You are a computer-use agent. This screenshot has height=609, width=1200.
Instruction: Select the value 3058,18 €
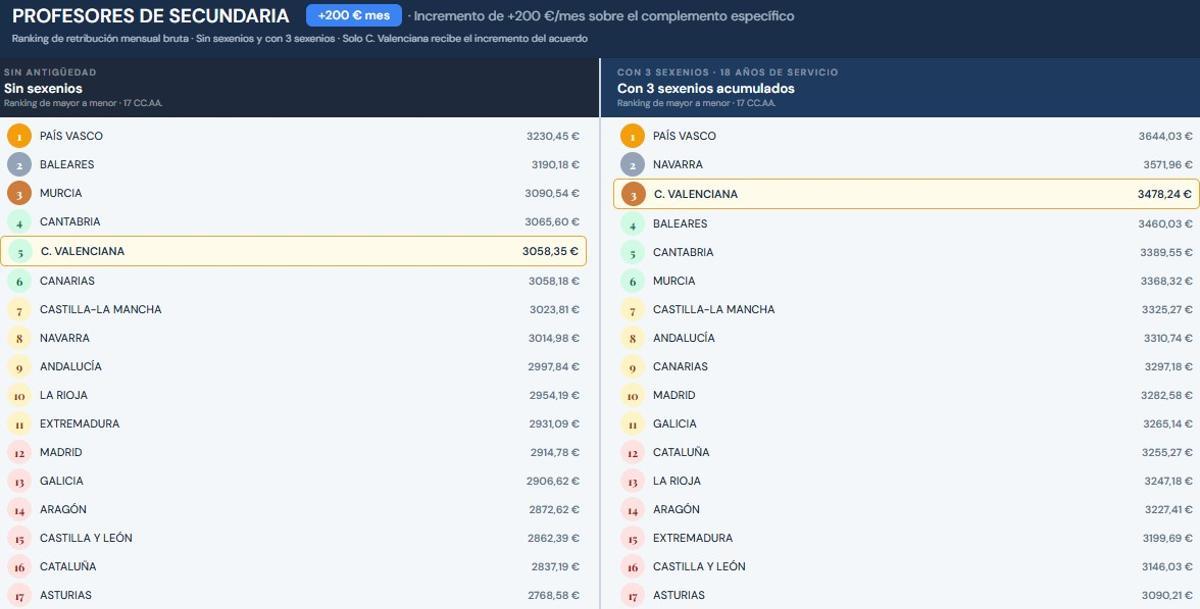pos(554,281)
